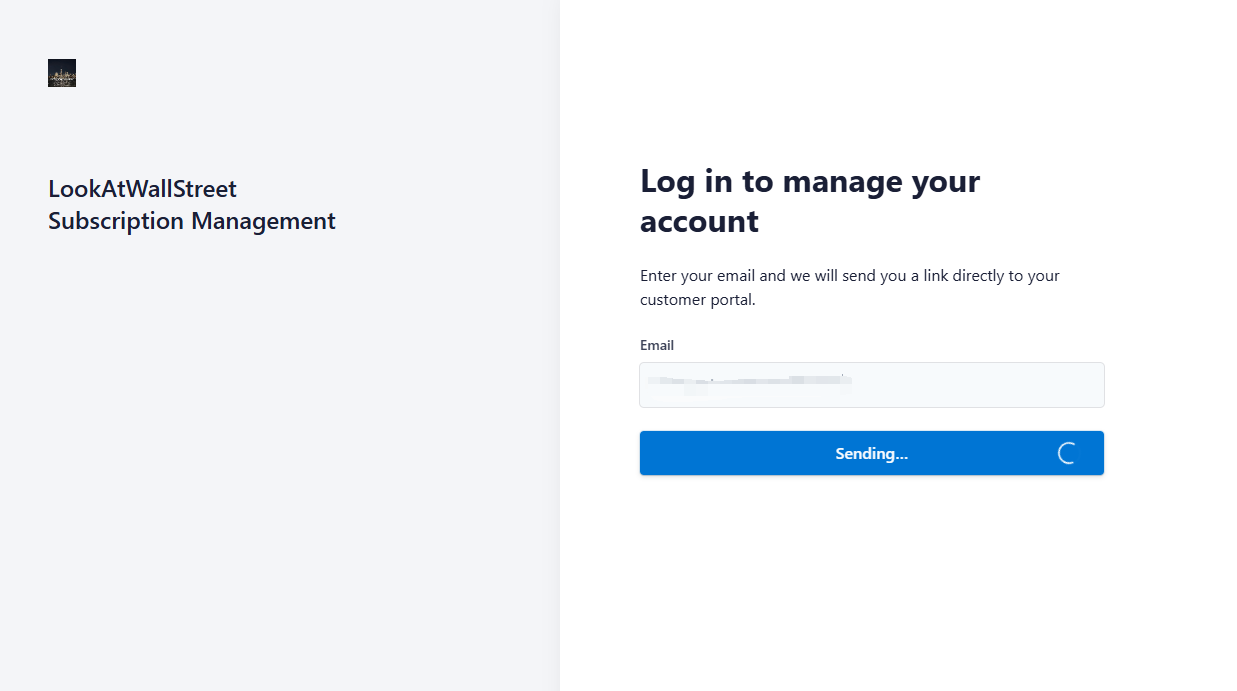Image resolution: width=1237 pixels, height=691 pixels.
Task: Click the LookAtWallStreet logo icon
Action: pyautogui.click(x=62, y=73)
